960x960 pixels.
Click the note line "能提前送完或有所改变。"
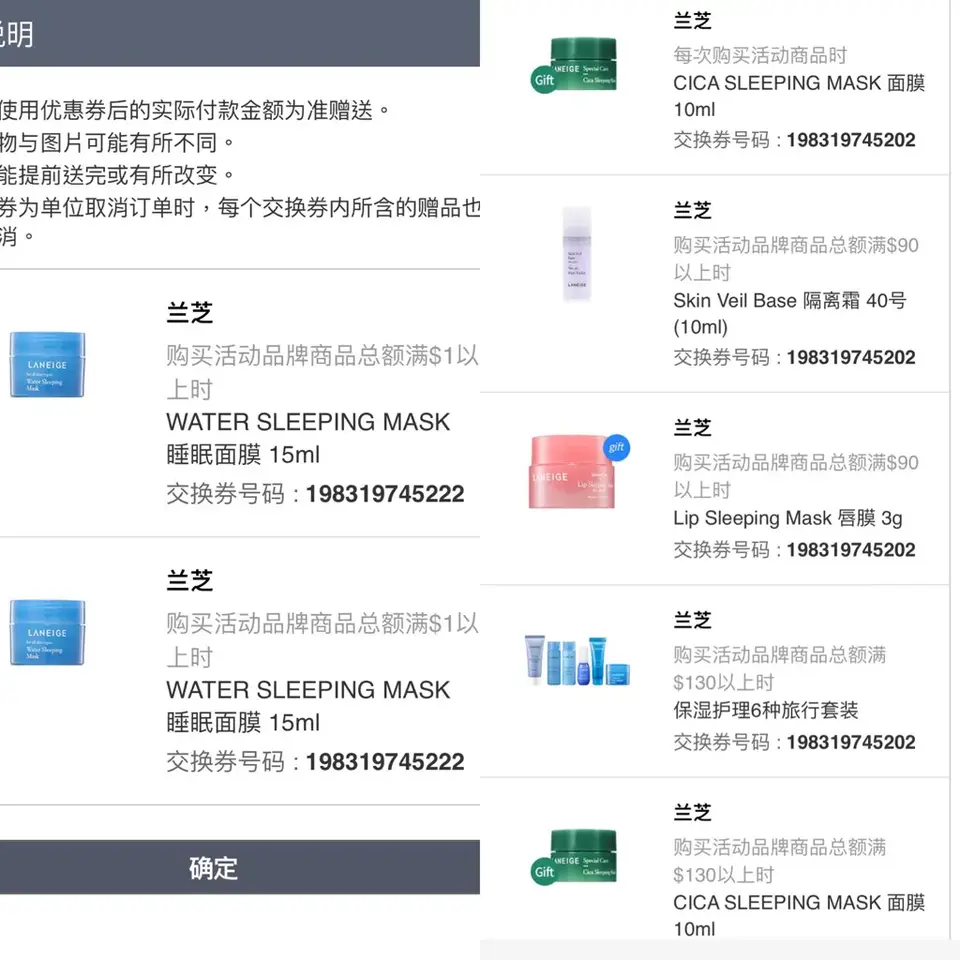(x=118, y=175)
